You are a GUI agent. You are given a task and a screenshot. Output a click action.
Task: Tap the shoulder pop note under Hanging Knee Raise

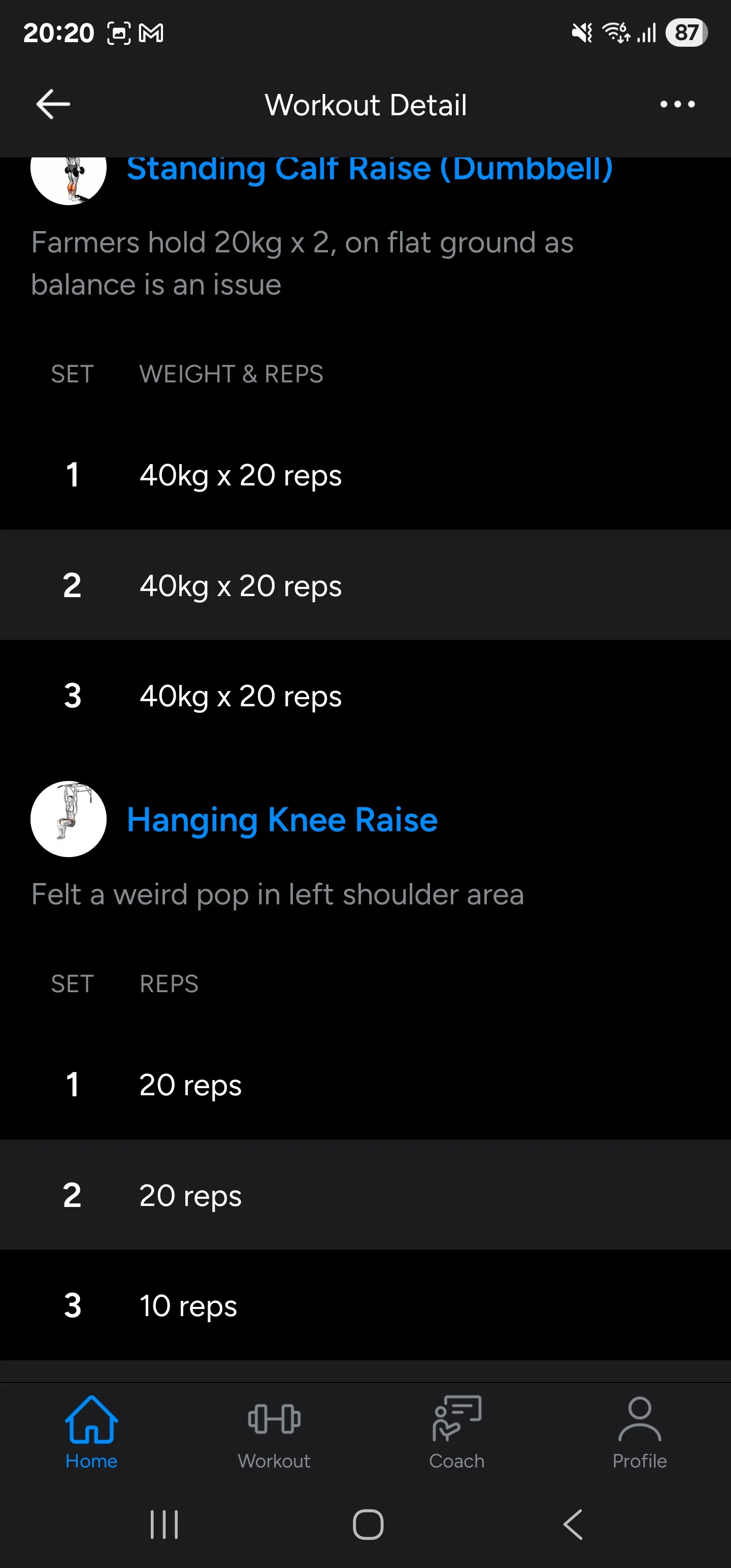coord(278,894)
